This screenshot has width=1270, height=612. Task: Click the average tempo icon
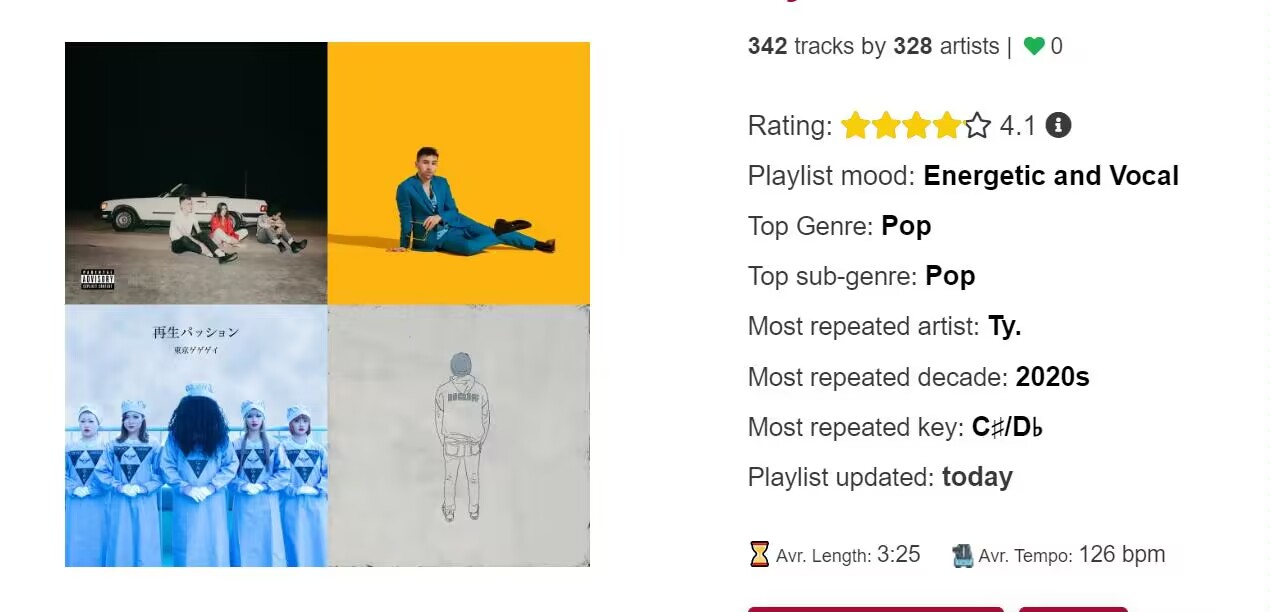point(963,555)
